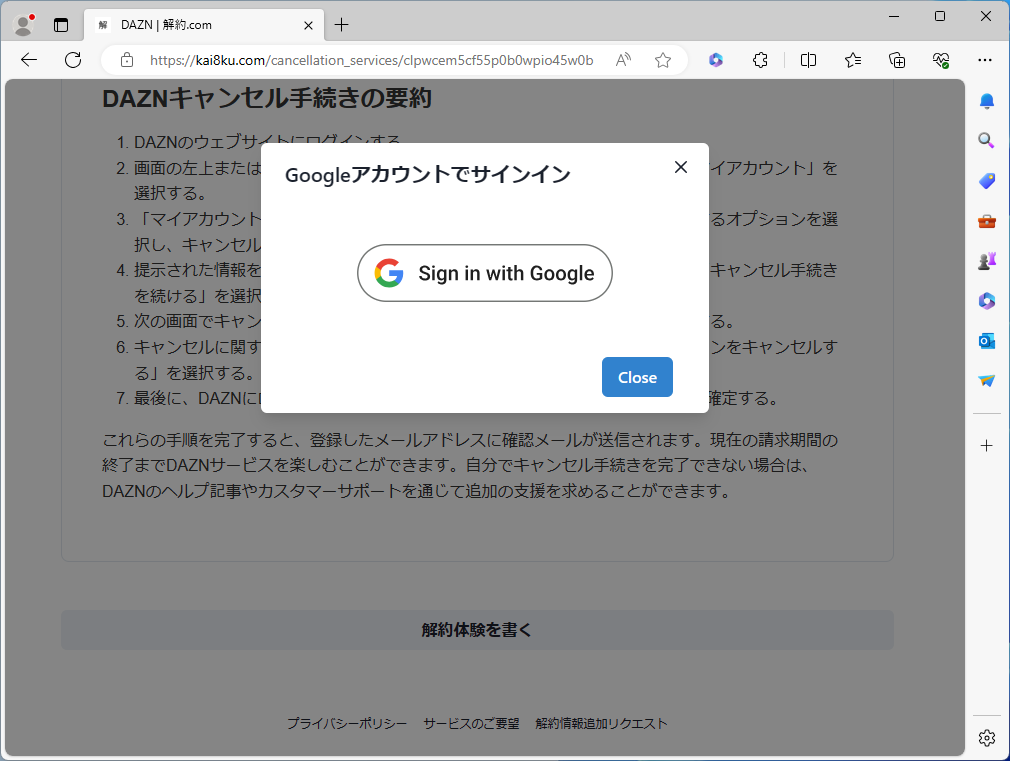Open notifications from the Edge sidebar
The image size is (1010, 761).
coord(986,100)
